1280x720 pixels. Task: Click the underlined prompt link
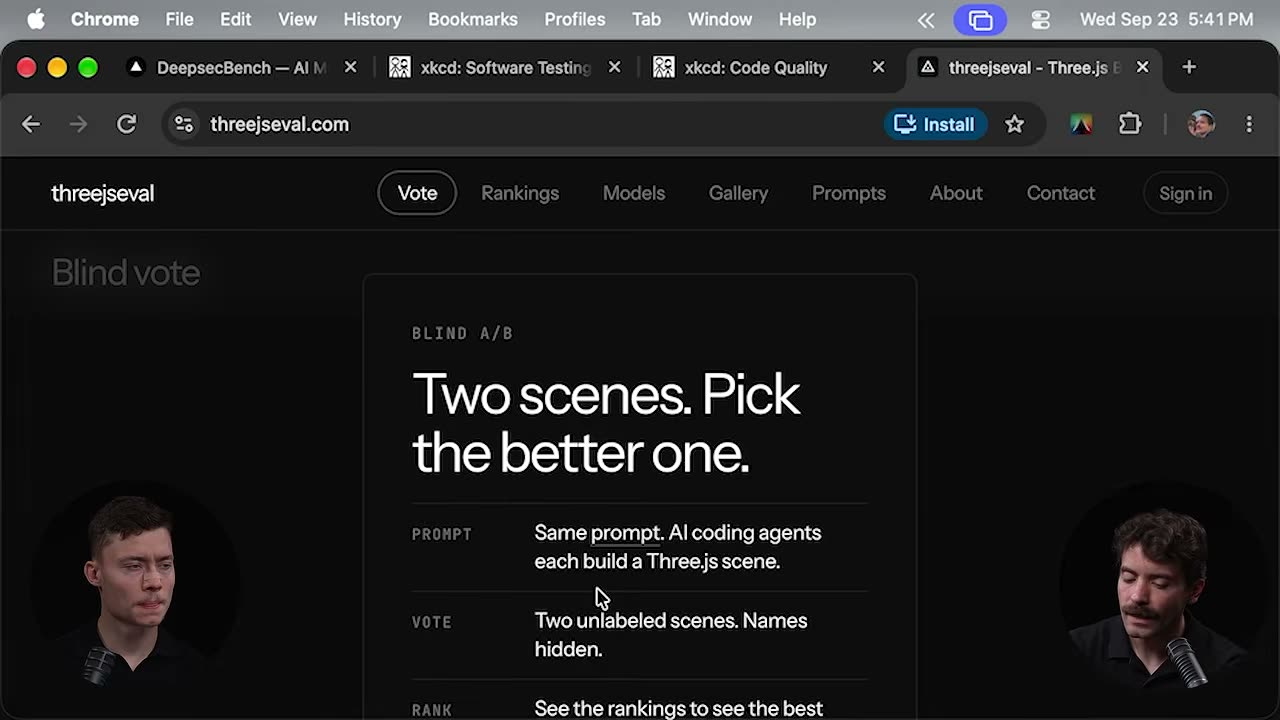click(626, 533)
